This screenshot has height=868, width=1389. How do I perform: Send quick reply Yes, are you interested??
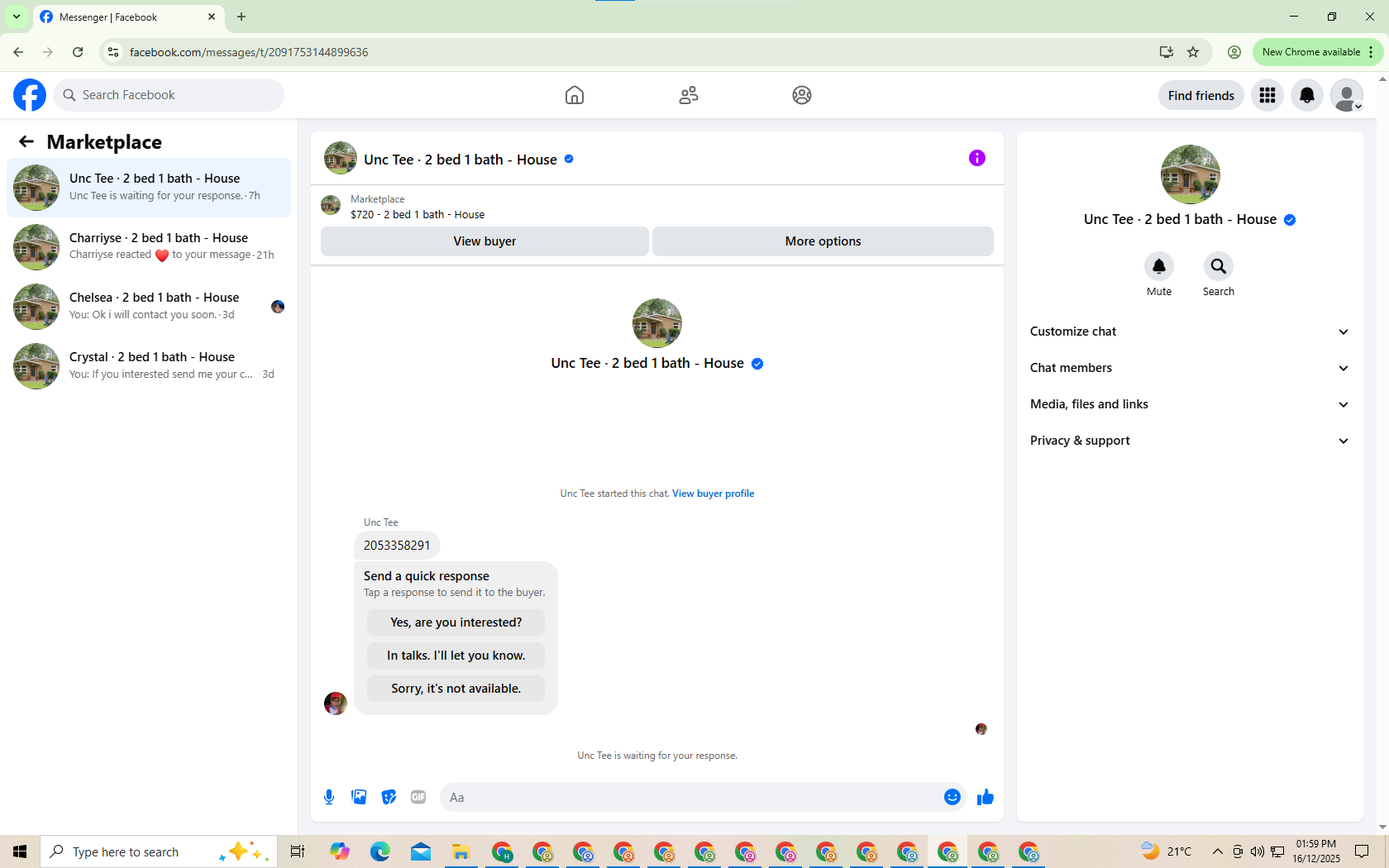pyautogui.click(x=456, y=622)
